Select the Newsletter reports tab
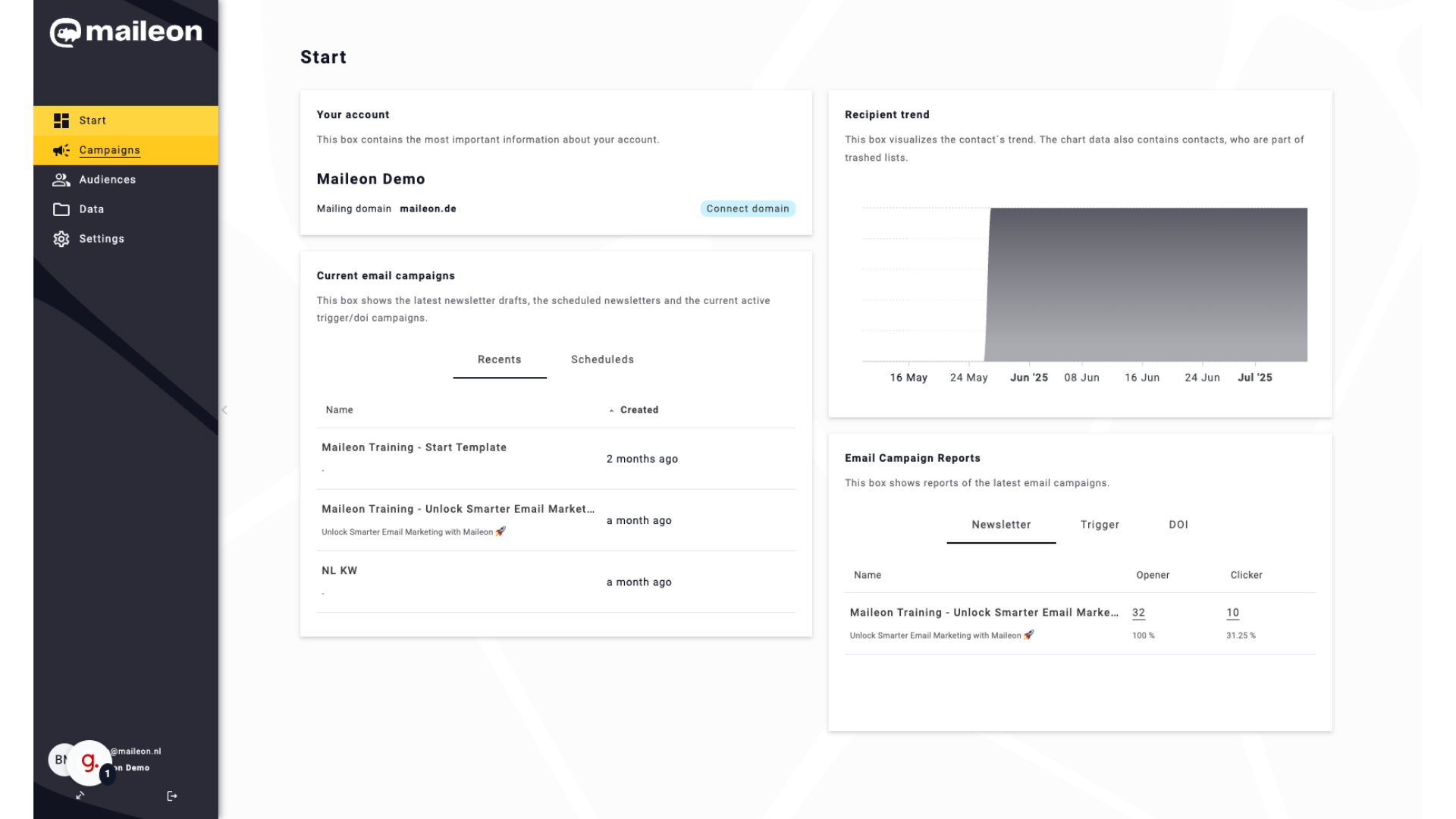 [1001, 525]
